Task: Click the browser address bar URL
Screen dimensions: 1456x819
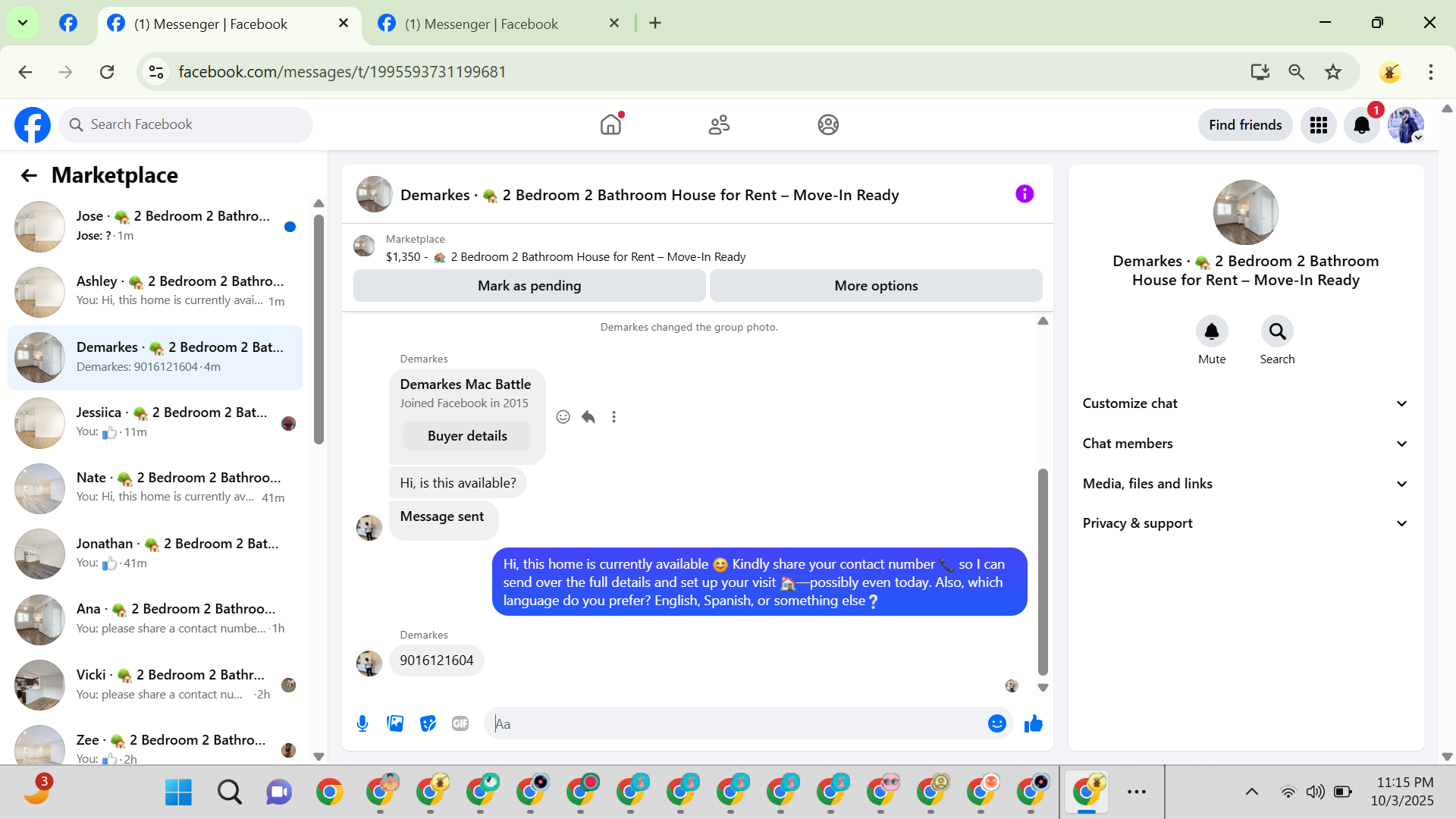Action: tap(342, 72)
